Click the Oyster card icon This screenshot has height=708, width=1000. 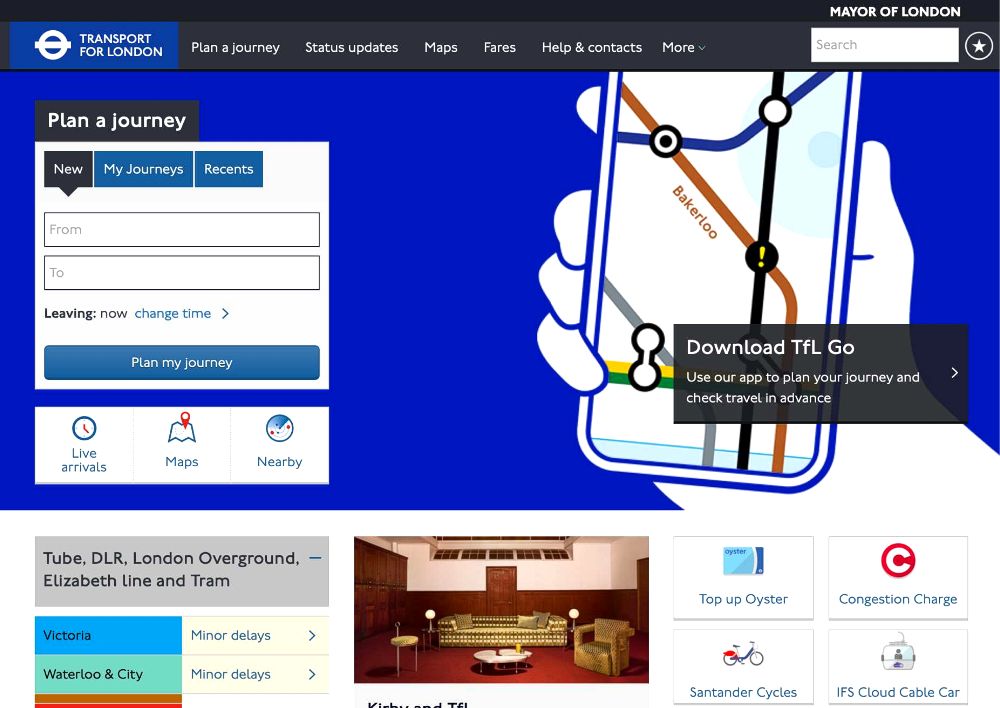[x=743, y=561]
